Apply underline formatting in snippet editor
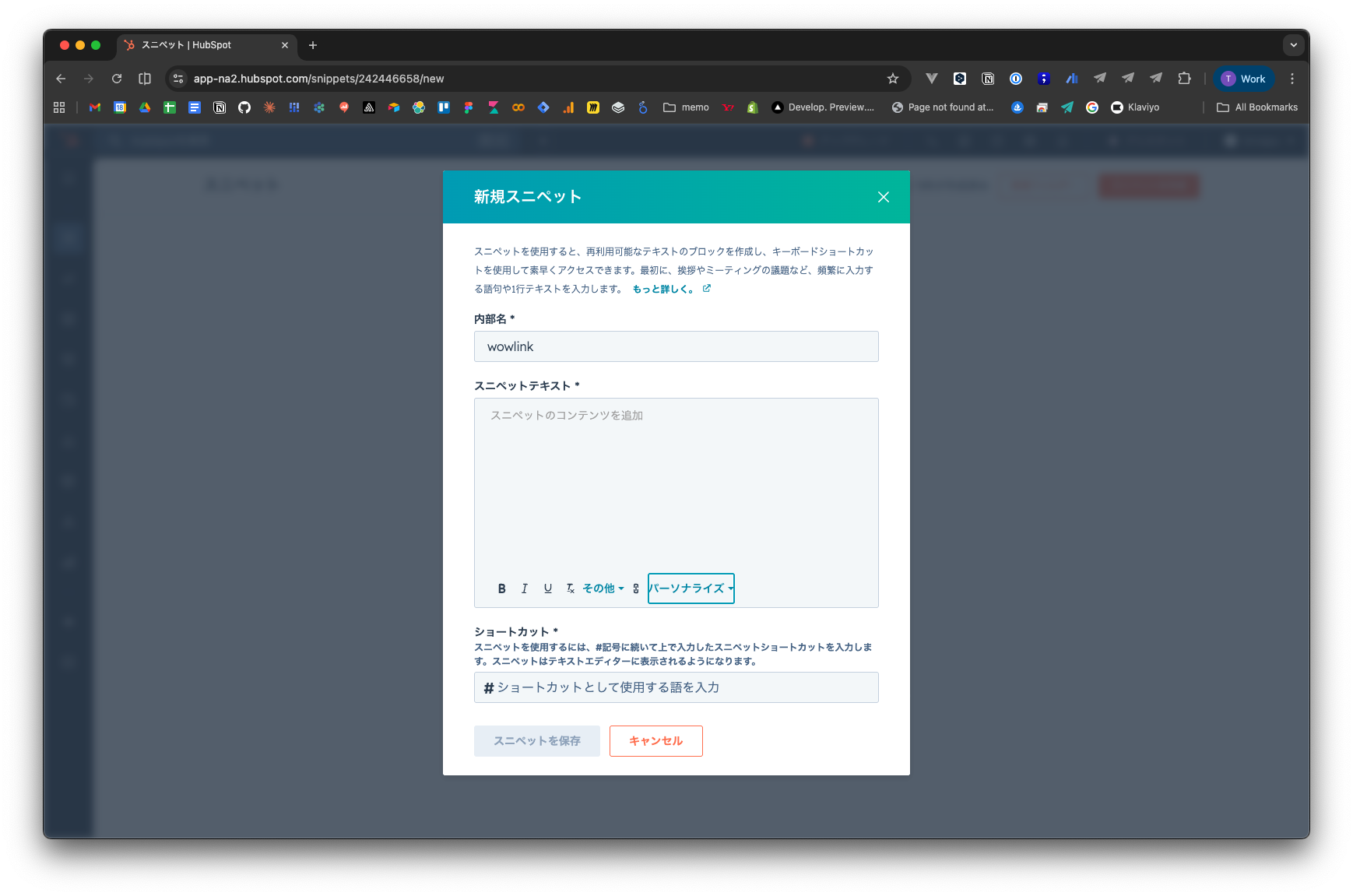 [548, 589]
